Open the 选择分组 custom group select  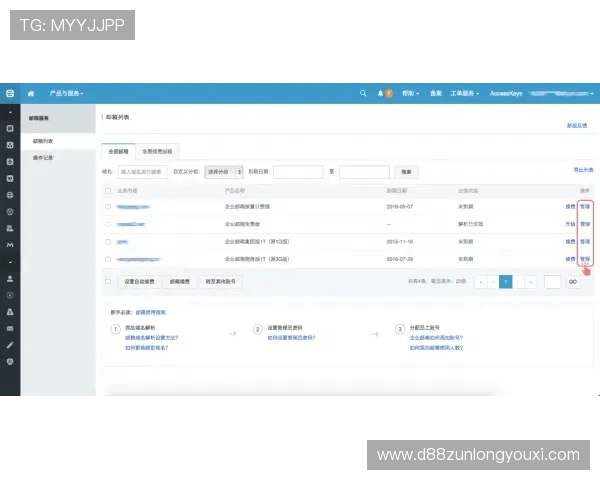point(224,172)
